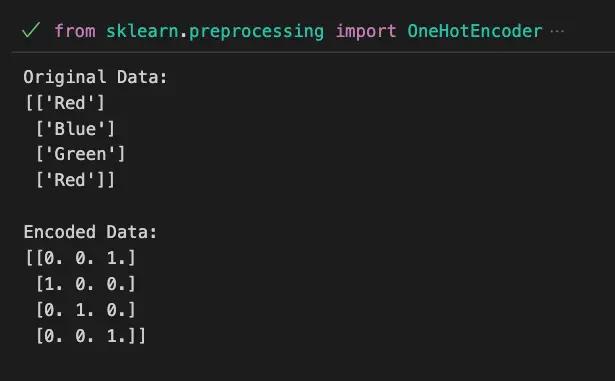Click the last ['Red']] output row
The image size is (615, 381).
click(75, 180)
